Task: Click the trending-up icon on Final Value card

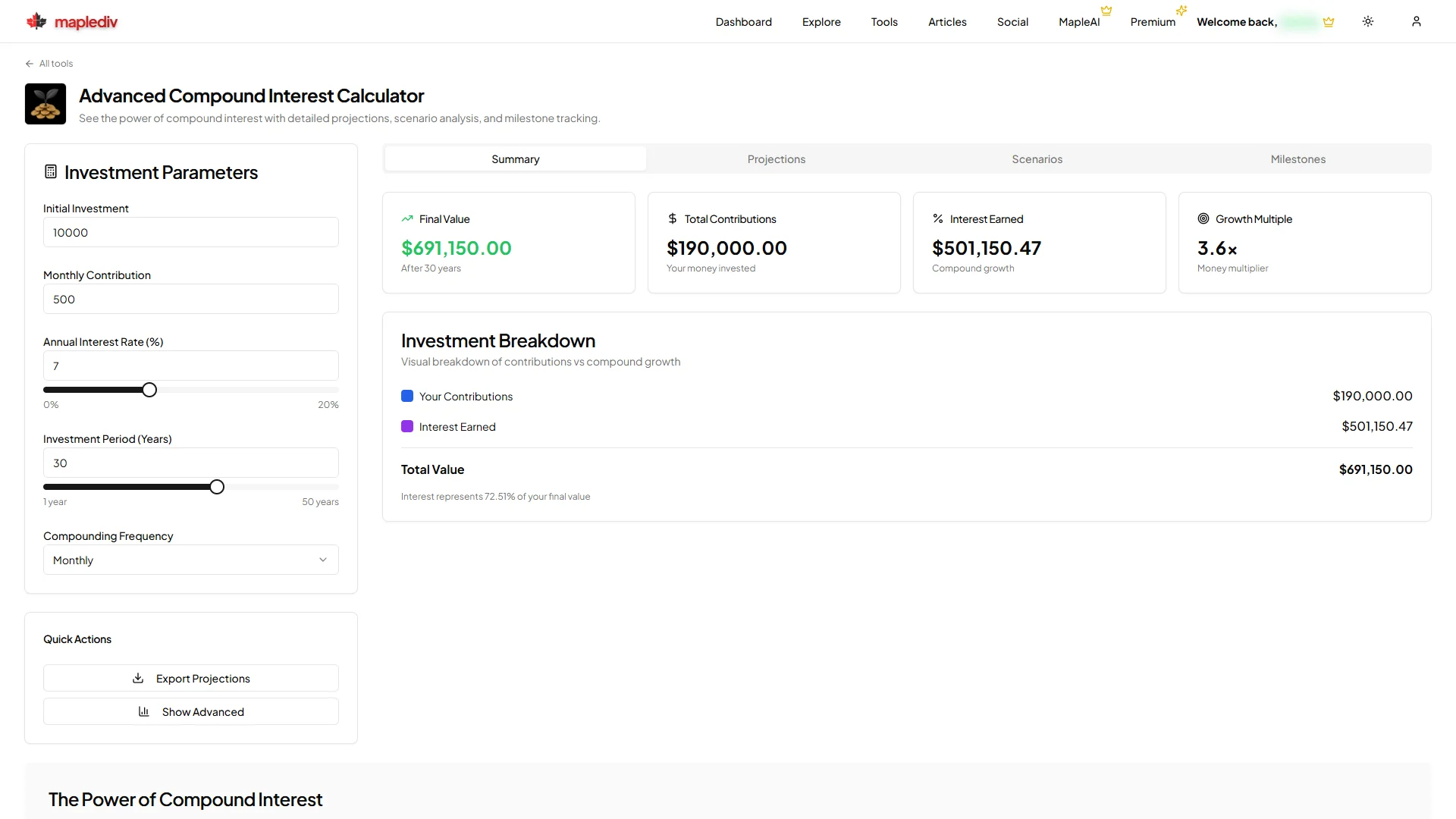Action: 407,219
